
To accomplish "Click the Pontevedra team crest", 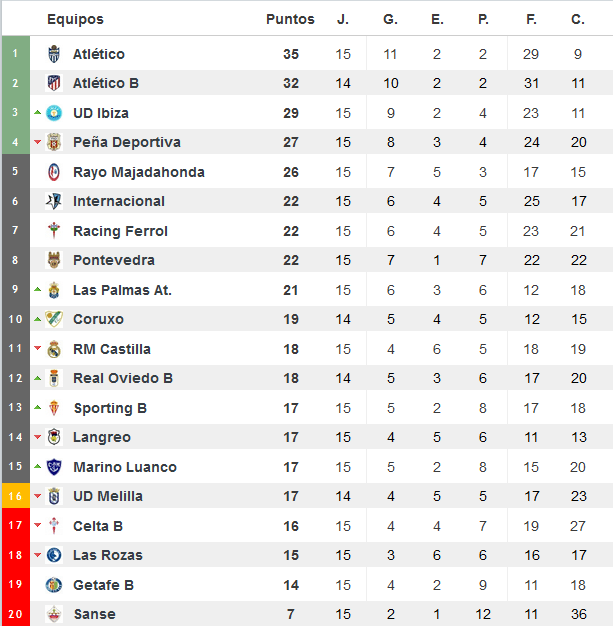I will tap(54, 260).
